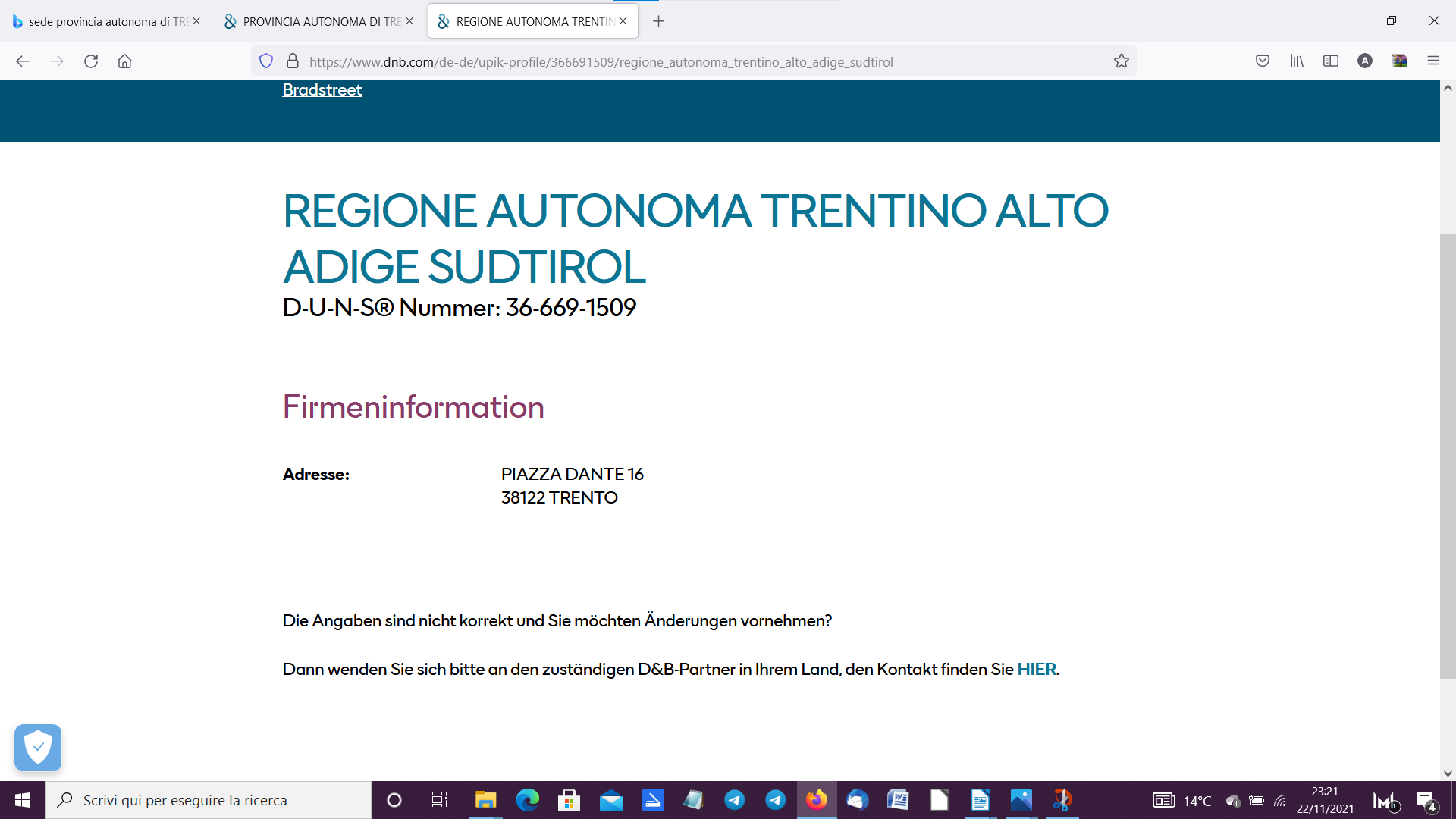The width and height of the screenshot is (1456, 819).
Task: Follow the Bradstreet link in header
Action: coord(322,90)
